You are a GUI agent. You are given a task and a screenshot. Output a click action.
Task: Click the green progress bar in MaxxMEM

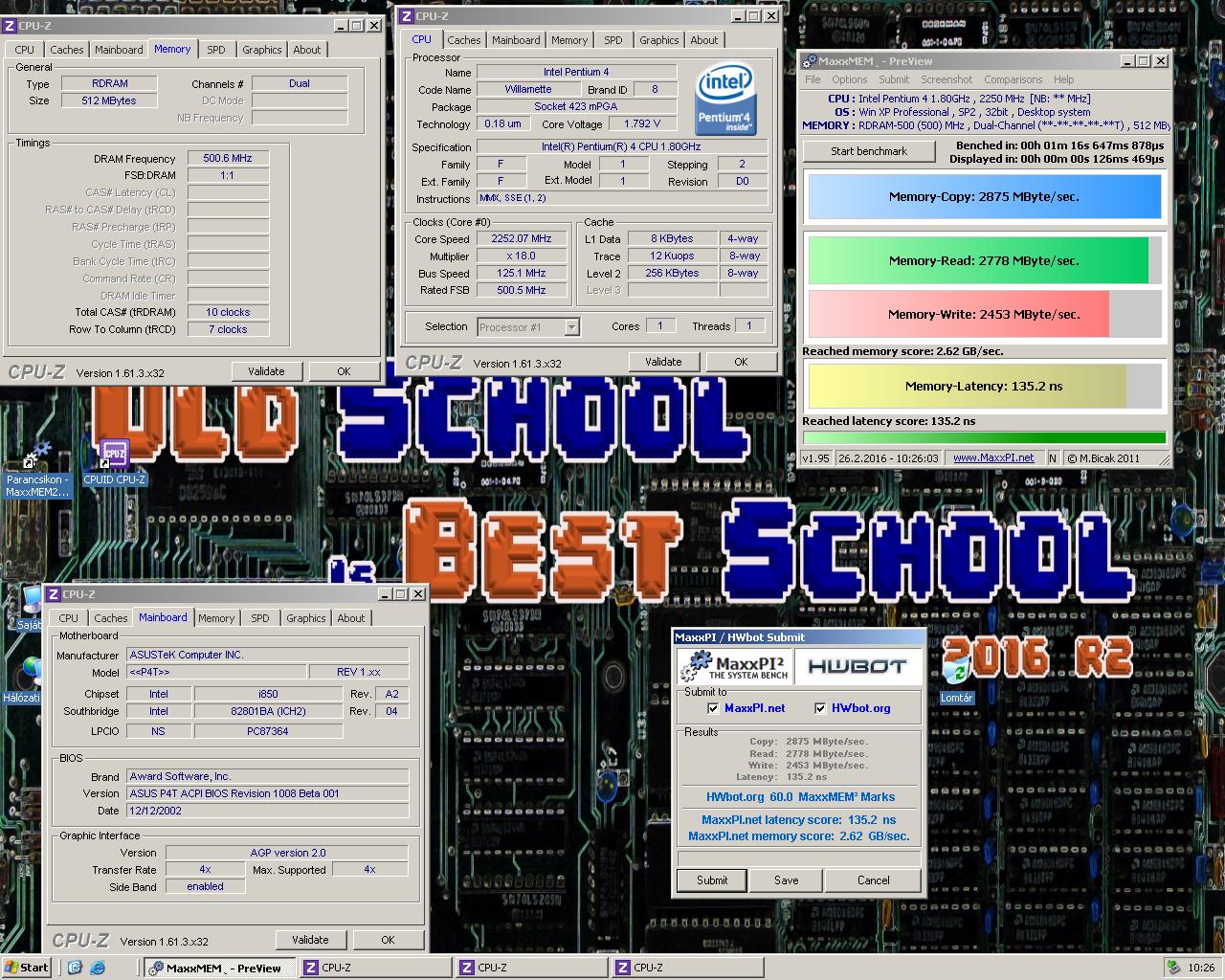click(x=985, y=438)
